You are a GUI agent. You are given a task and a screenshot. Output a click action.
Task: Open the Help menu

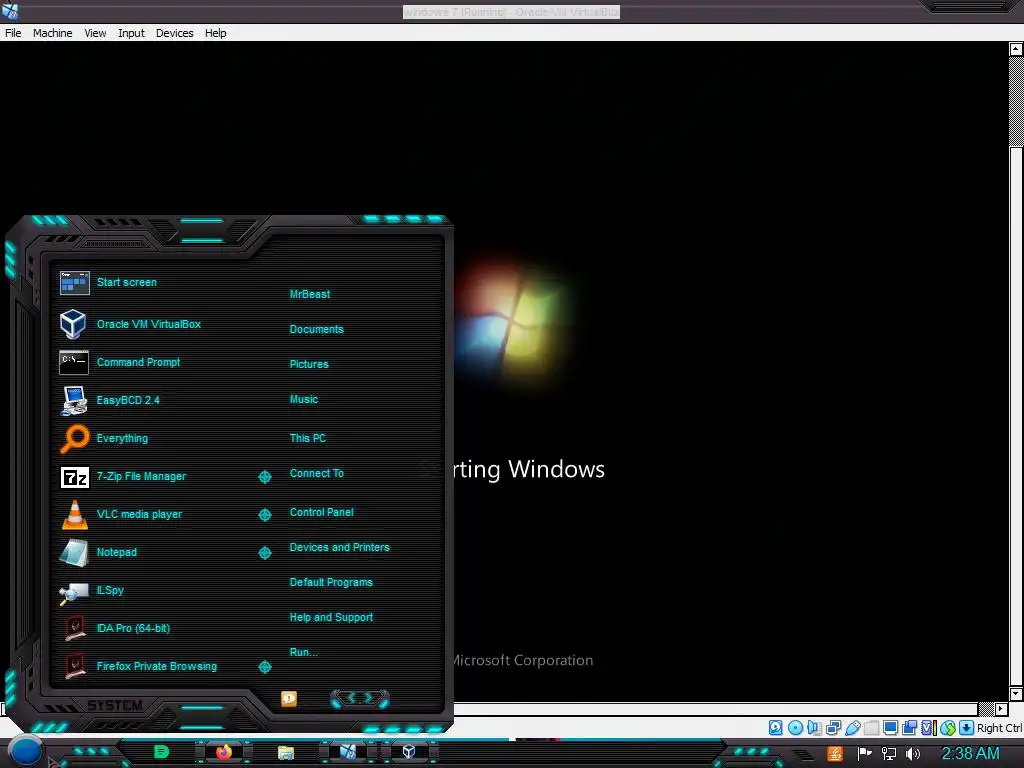pos(216,33)
